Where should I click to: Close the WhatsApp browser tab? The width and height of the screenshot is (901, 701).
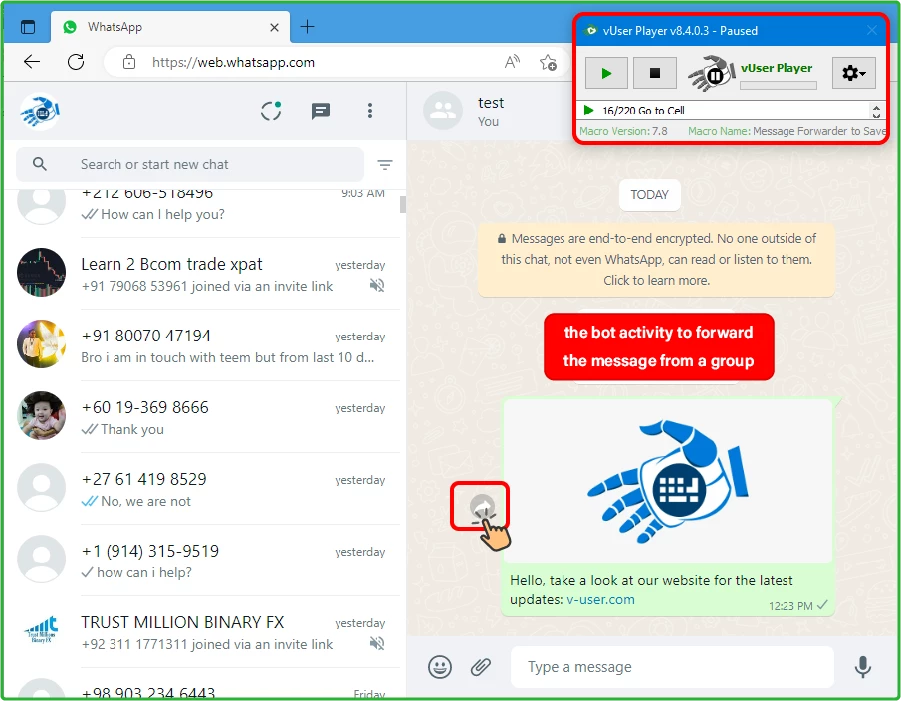point(274,27)
